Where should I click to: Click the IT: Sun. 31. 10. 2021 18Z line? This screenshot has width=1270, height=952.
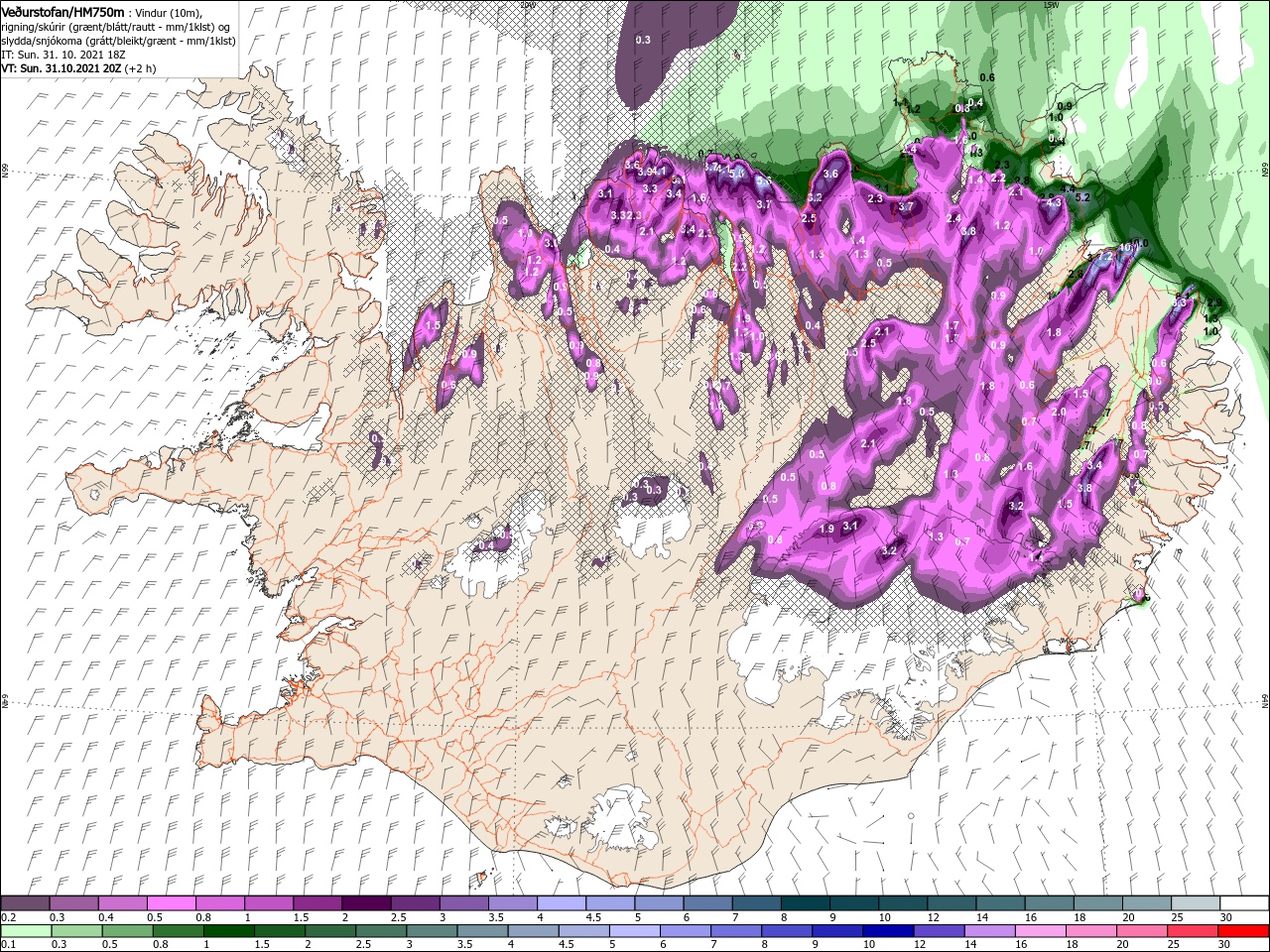[65, 55]
